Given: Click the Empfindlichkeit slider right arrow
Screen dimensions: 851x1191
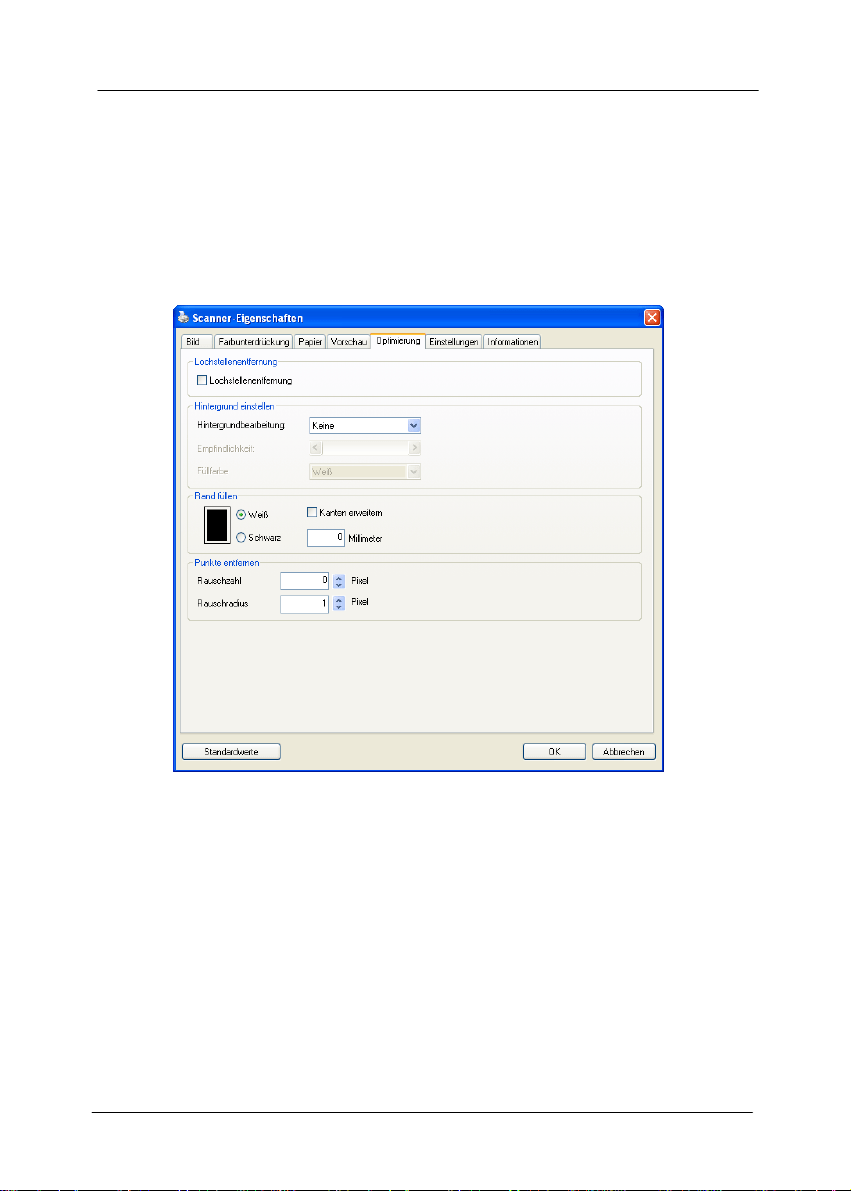Looking at the screenshot, I should click(x=415, y=448).
